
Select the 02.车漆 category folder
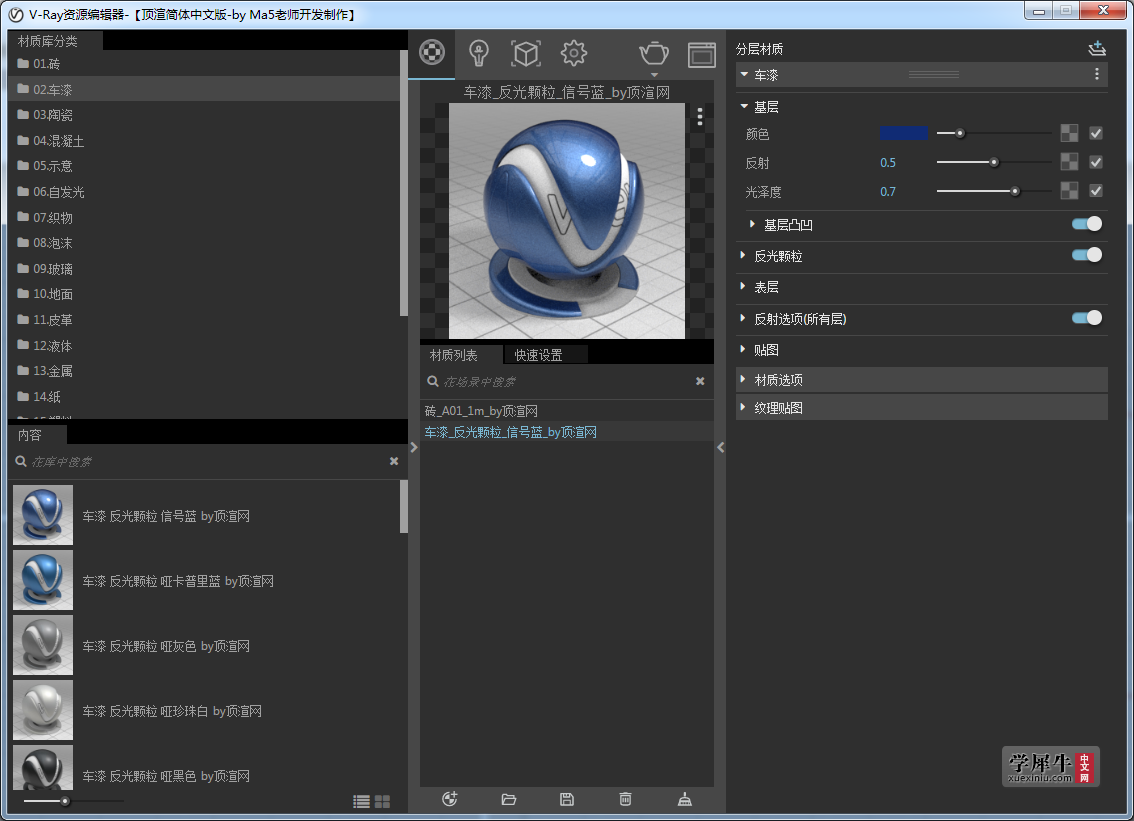tap(202, 89)
